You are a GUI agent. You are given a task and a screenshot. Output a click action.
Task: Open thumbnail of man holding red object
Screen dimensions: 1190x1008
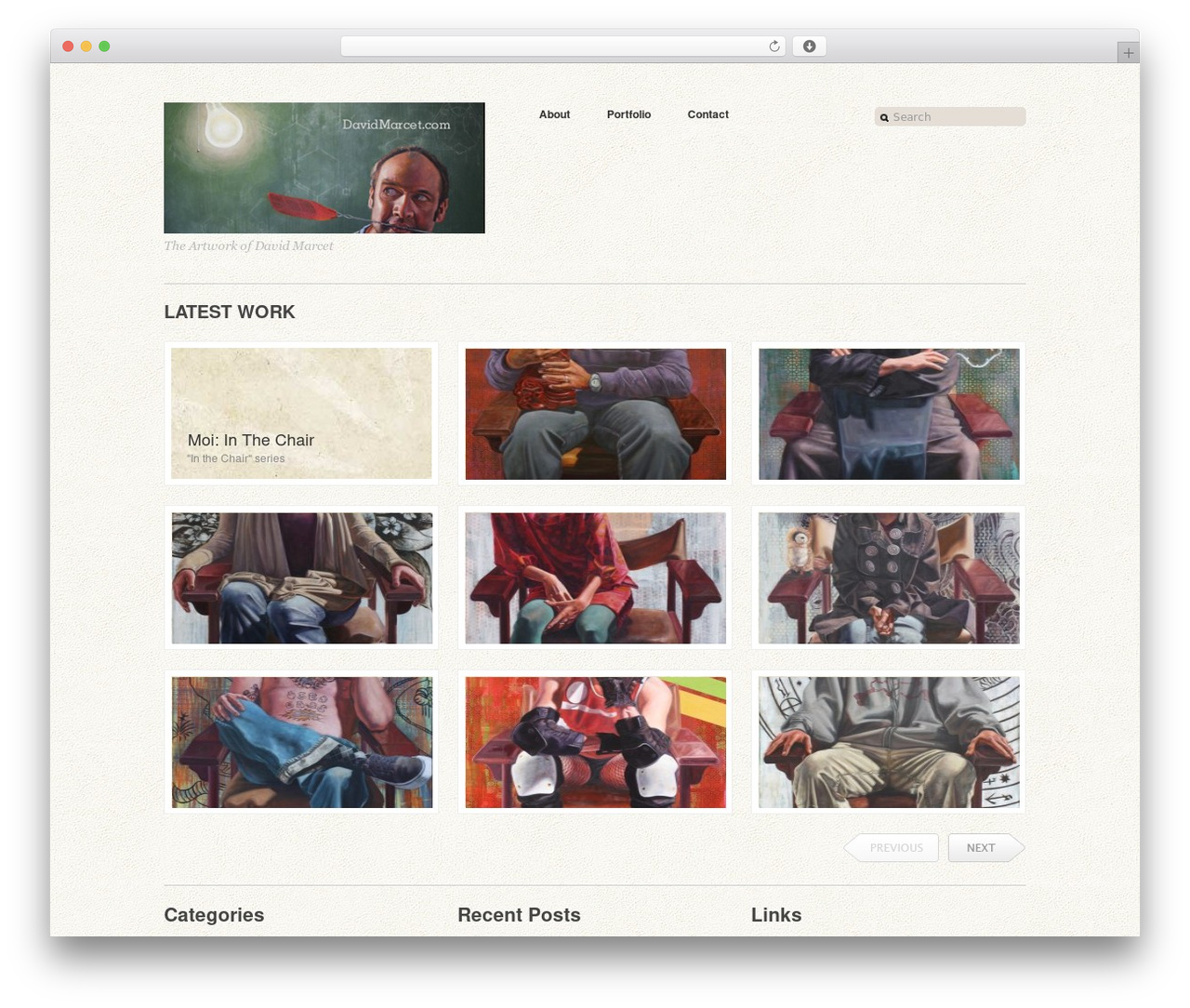click(x=595, y=414)
